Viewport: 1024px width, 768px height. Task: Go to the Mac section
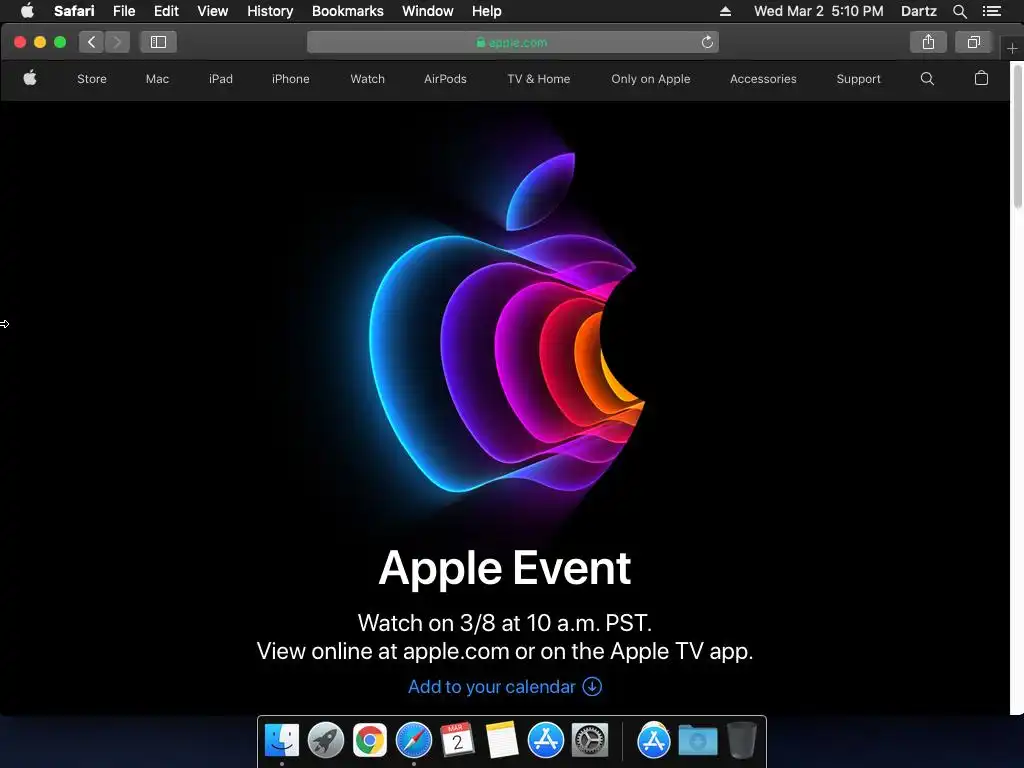point(157,79)
